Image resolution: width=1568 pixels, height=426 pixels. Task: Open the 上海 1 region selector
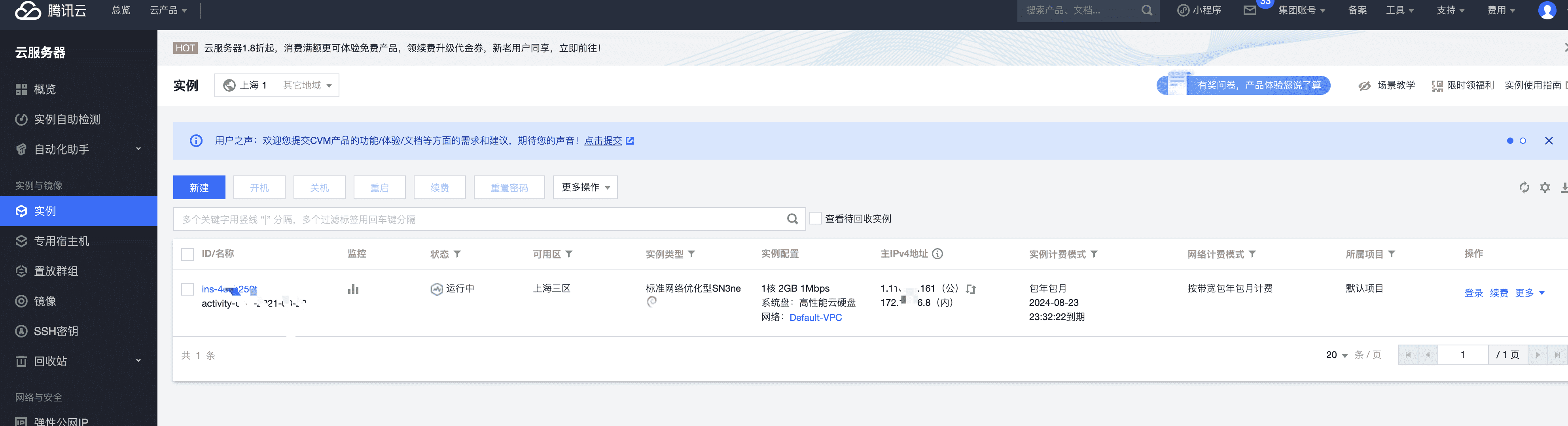coord(276,86)
